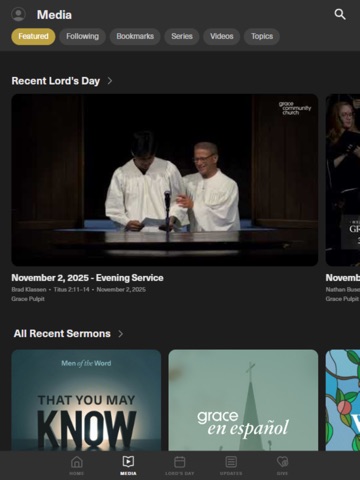Open the Topics chip
360x480 pixels.
pos(262,36)
